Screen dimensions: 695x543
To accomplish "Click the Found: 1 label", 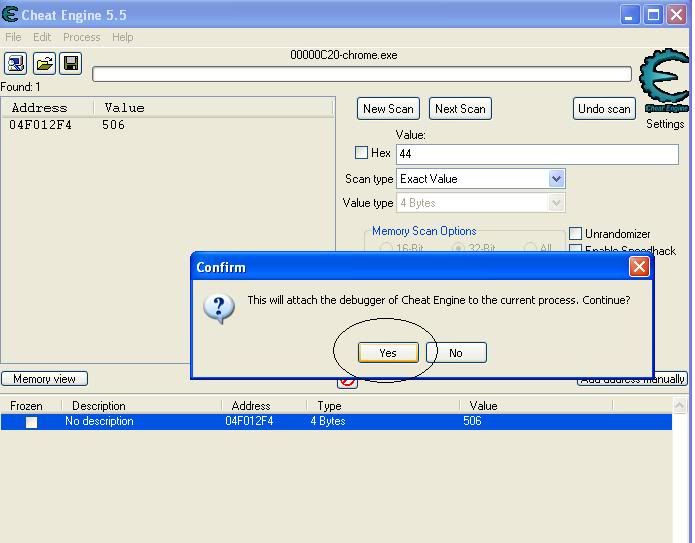I will click(x=20, y=87).
